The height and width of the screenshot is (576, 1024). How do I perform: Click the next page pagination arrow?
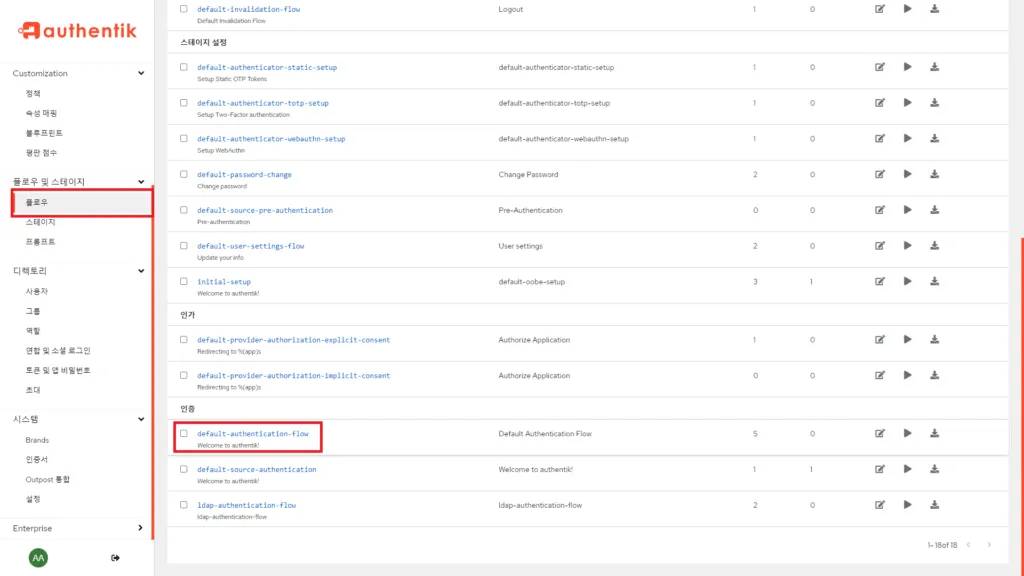coord(989,545)
